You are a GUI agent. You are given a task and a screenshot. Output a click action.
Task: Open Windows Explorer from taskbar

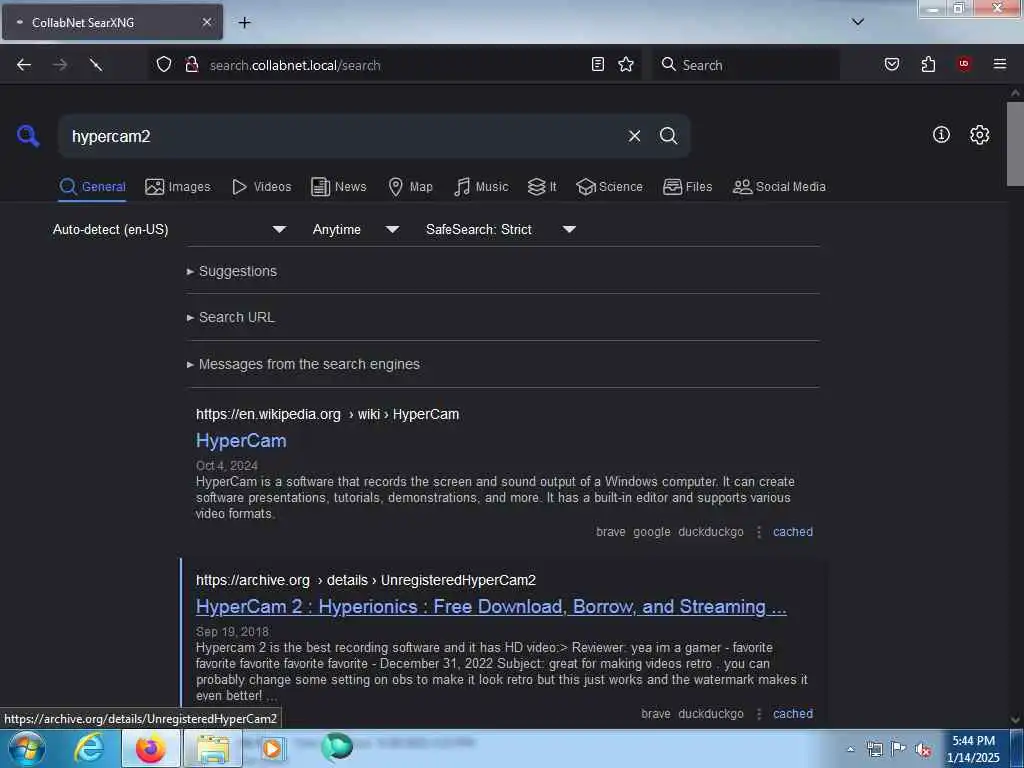tap(213, 748)
